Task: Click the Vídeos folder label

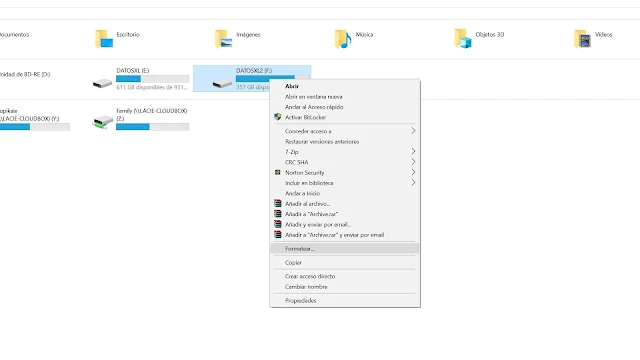Action: click(603, 35)
